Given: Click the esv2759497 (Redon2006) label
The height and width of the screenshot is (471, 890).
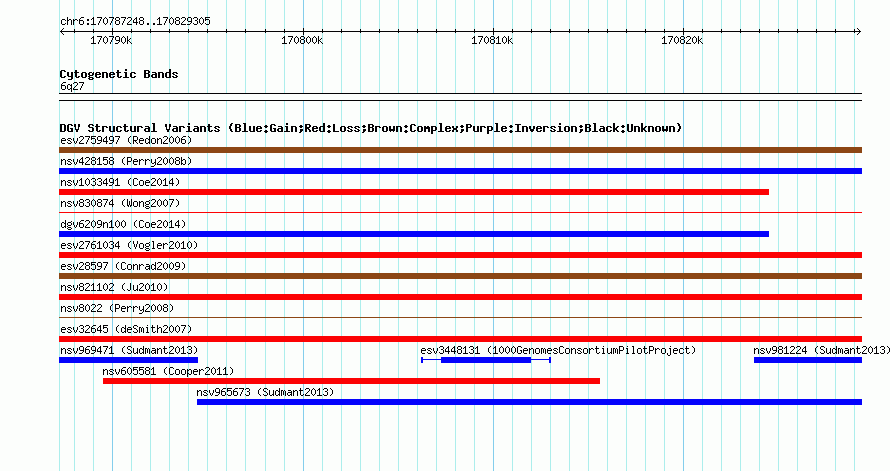Looking at the screenshot, I should point(126,140).
